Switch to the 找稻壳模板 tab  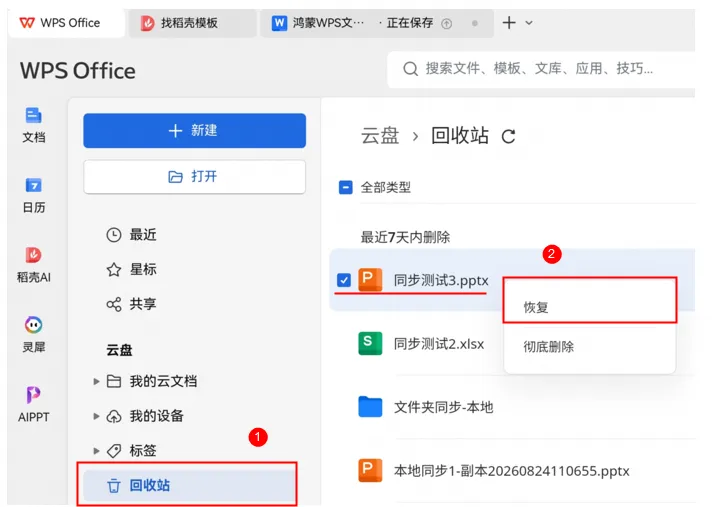tap(193, 23)
